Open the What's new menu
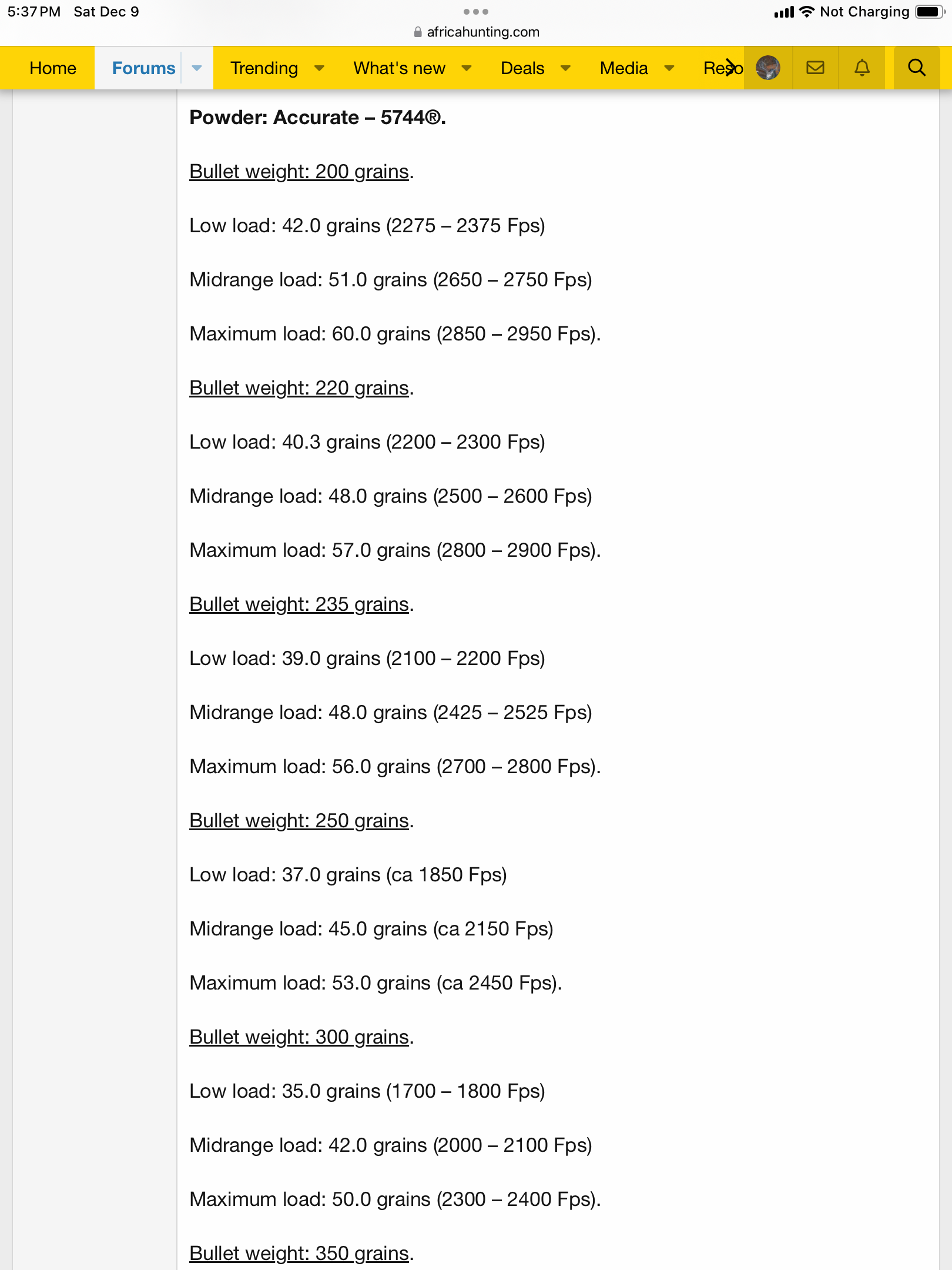This screenshot has width=952, height=1270. 400,68
